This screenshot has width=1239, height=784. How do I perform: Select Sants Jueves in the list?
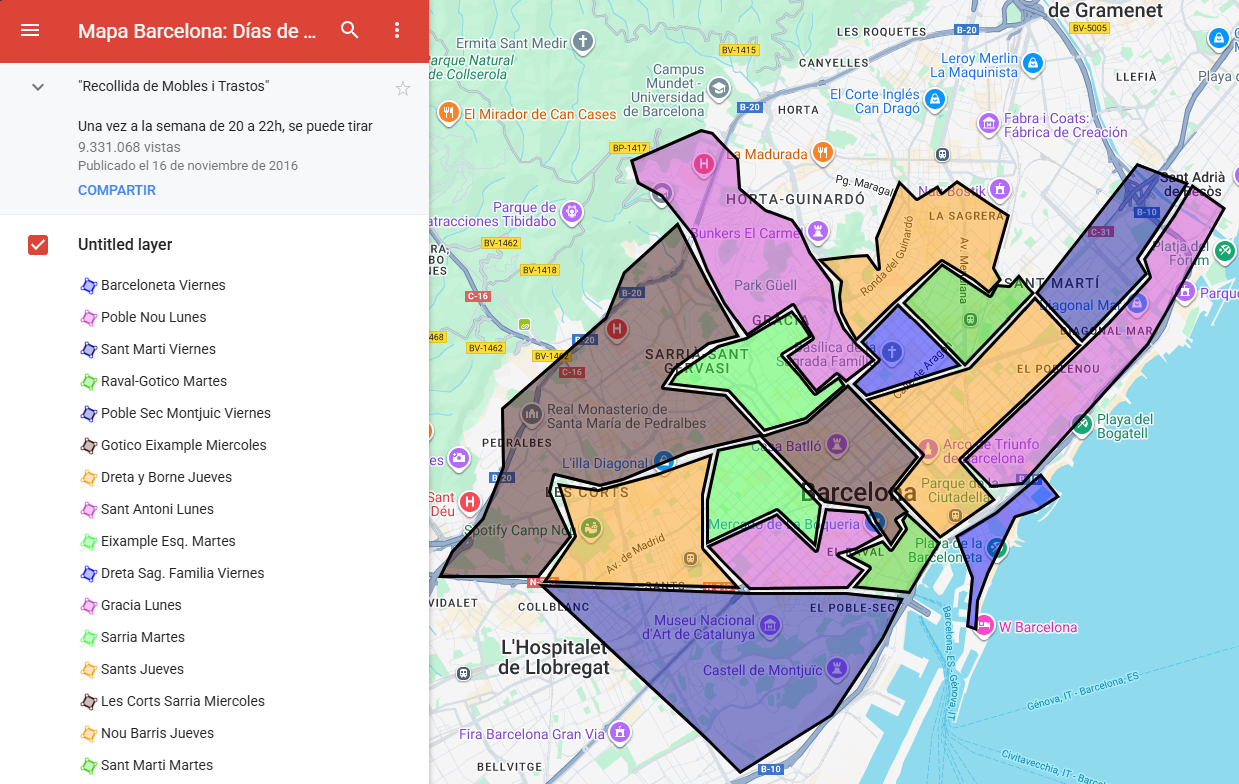coord(142,669)
